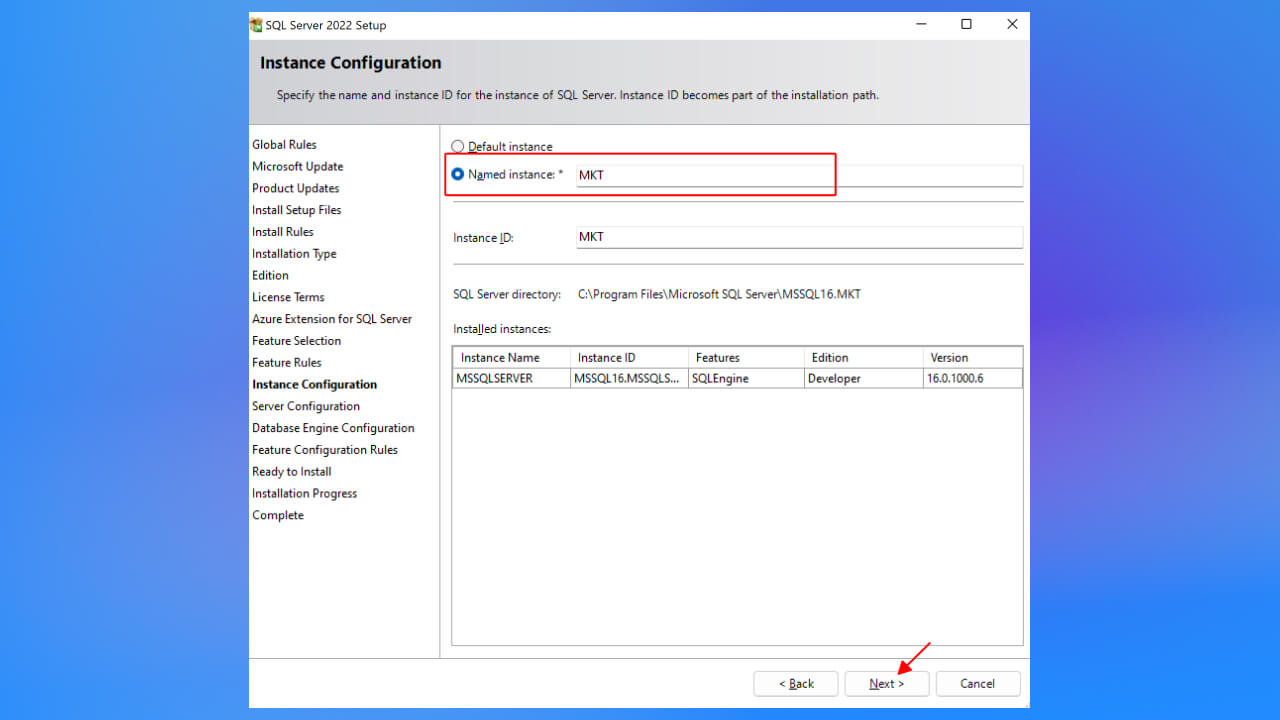The width and height of the screenshot is (1280, 720).
Task: Click the Microsoft Update step
Action: pos(298,167)
